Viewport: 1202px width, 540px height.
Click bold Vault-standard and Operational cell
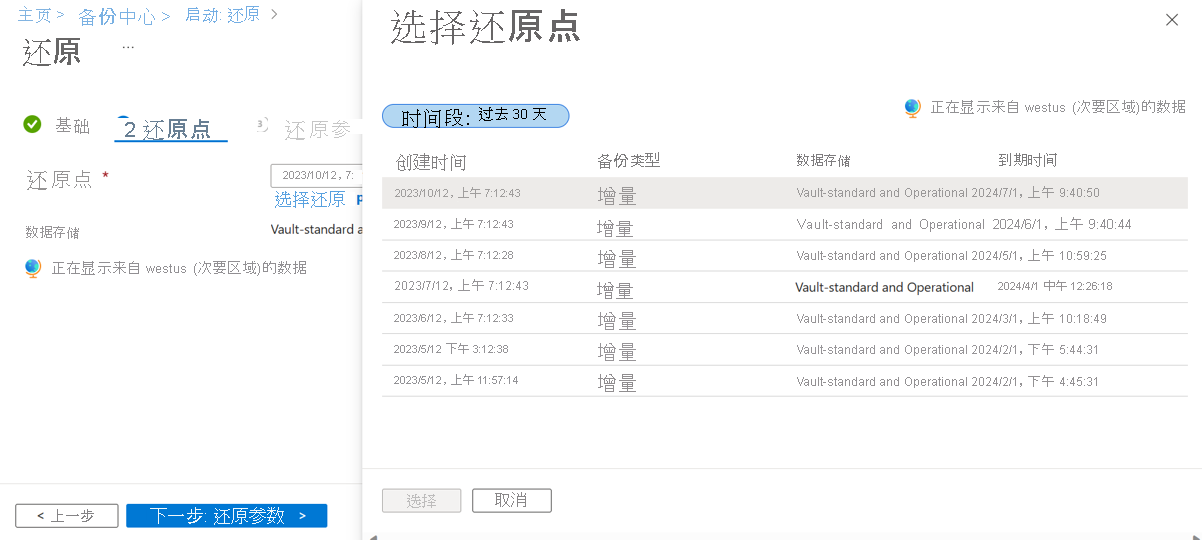[884, 288]
